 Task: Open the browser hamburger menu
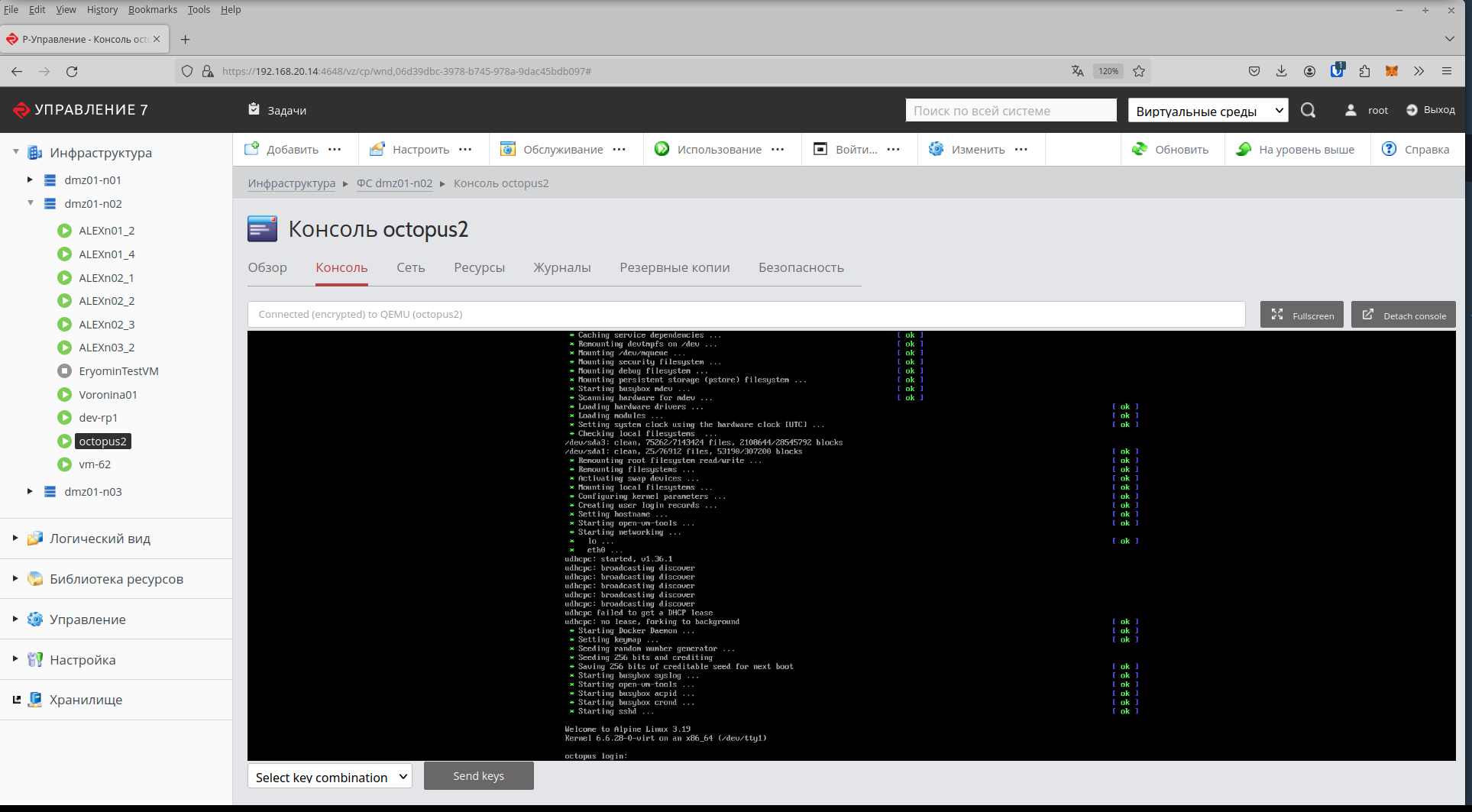tap(1446, 71)
